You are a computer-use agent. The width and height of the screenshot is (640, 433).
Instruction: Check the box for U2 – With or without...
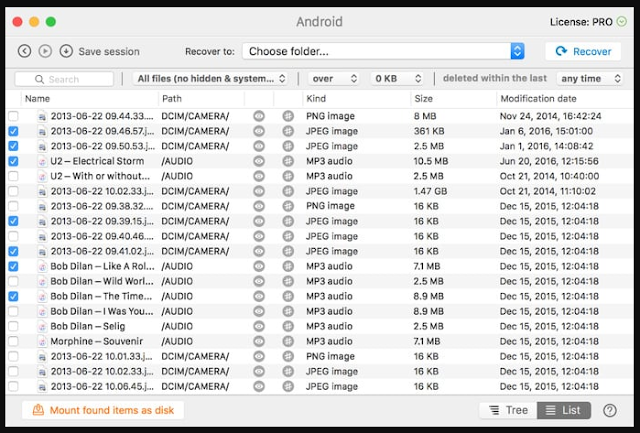13,176
